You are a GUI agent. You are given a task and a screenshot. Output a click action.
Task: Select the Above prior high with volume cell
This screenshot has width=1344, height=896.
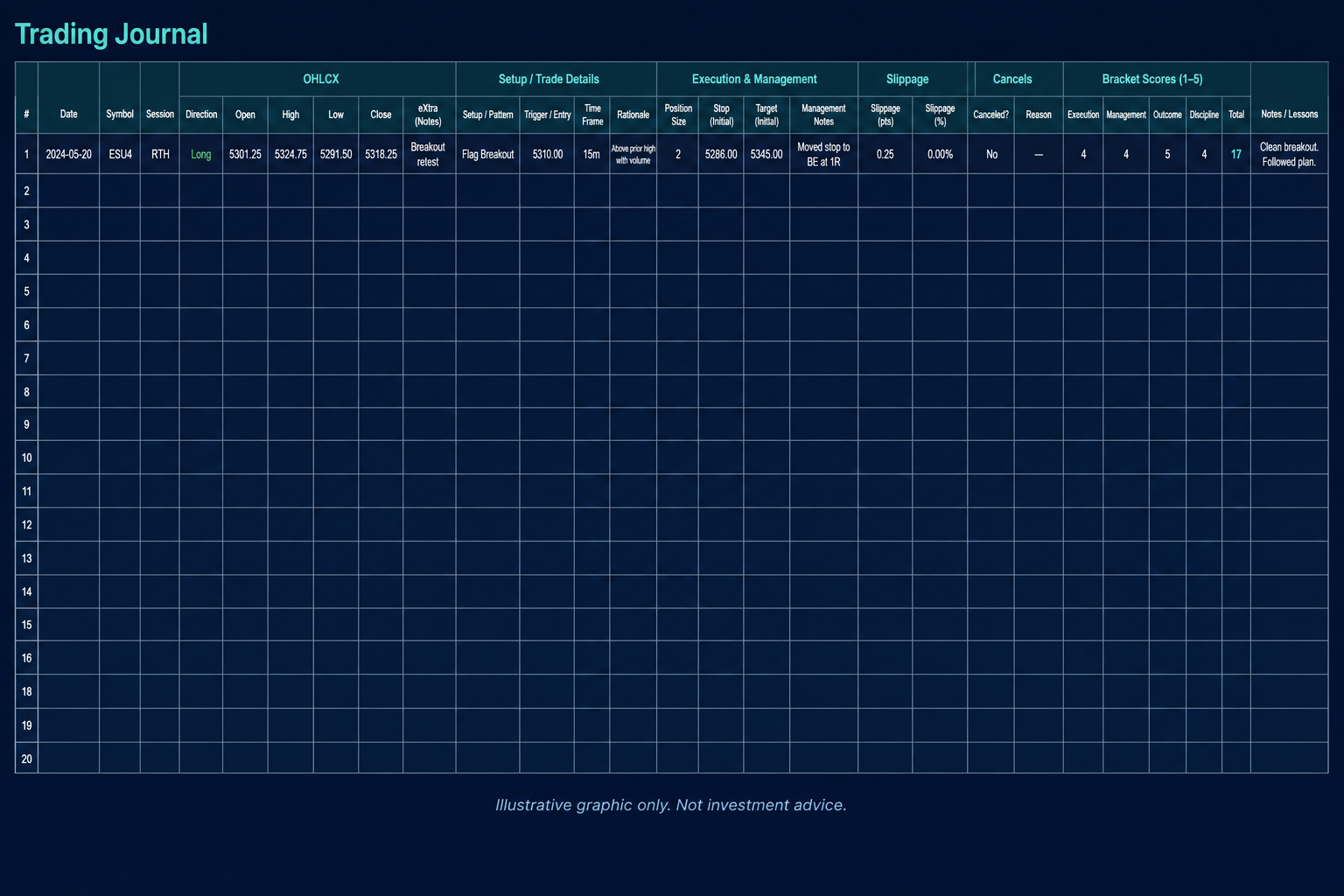click(633, 155)
